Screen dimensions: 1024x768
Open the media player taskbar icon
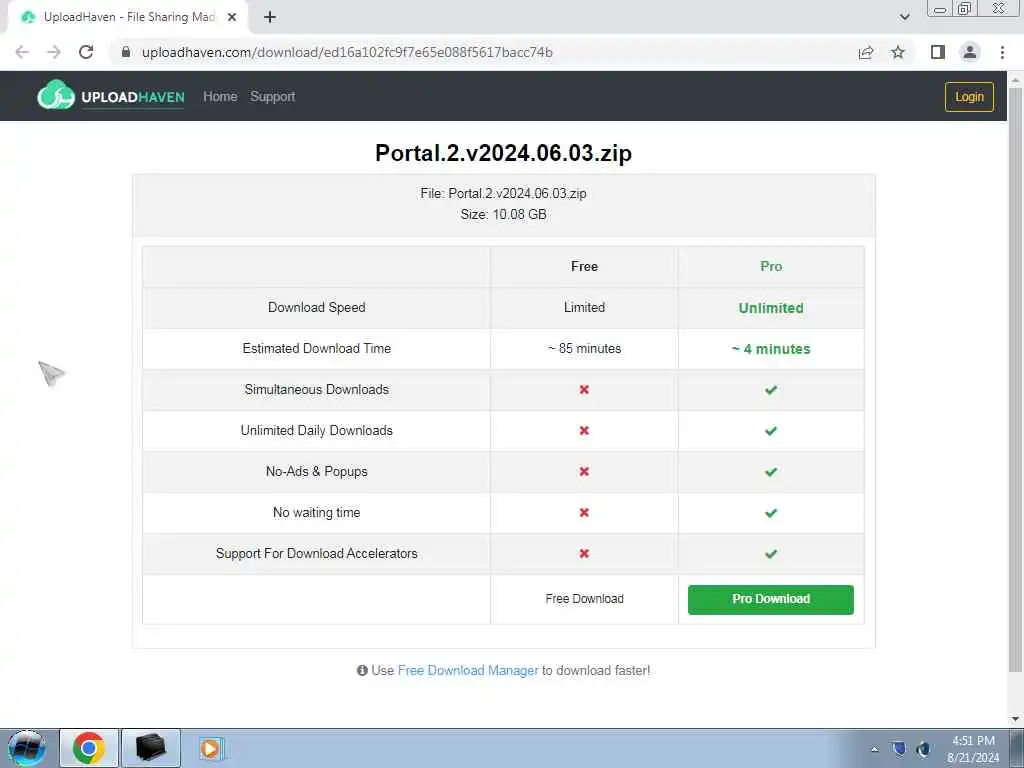pyautogui.click(x=210, y=748)
